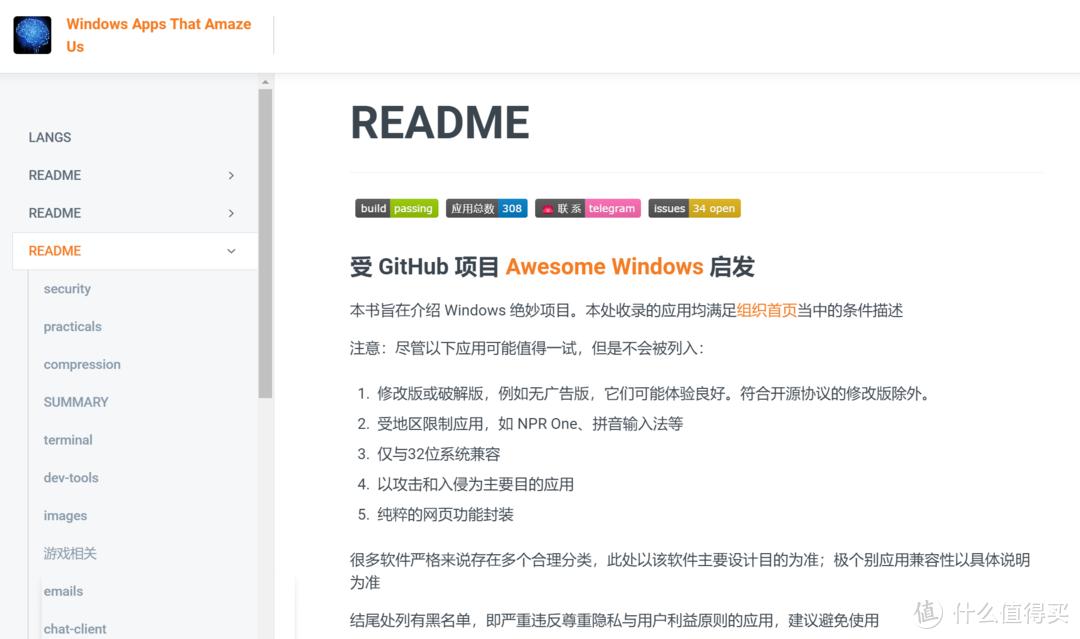The image size is (1080, 639).
Task: Open the Awesome Windows project link
Action: (604, 267)
